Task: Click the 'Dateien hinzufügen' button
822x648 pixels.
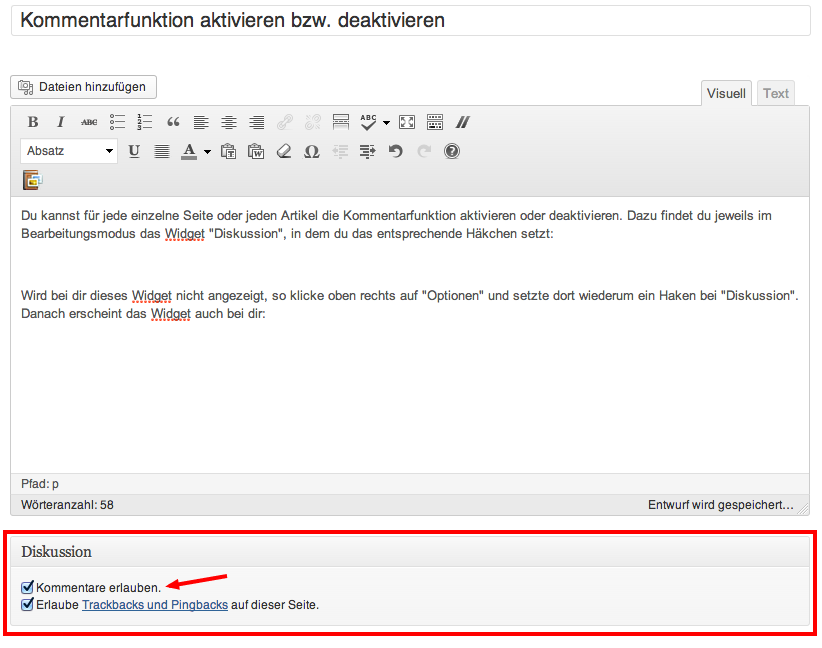Action: [x=83, y=87]
